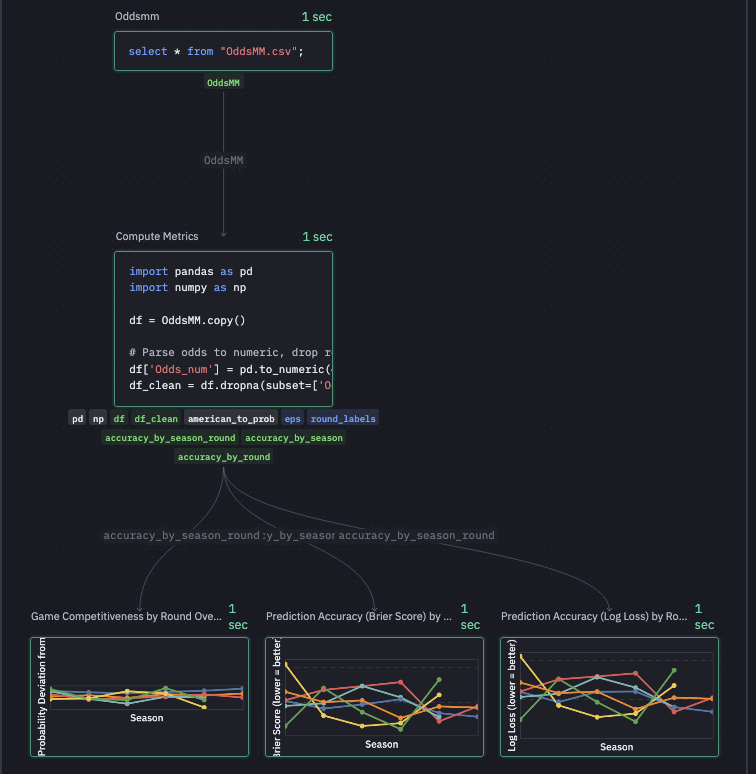Select the accuracy_by_round output tag
Screen dimensions: 756x774
click(223, 457)
